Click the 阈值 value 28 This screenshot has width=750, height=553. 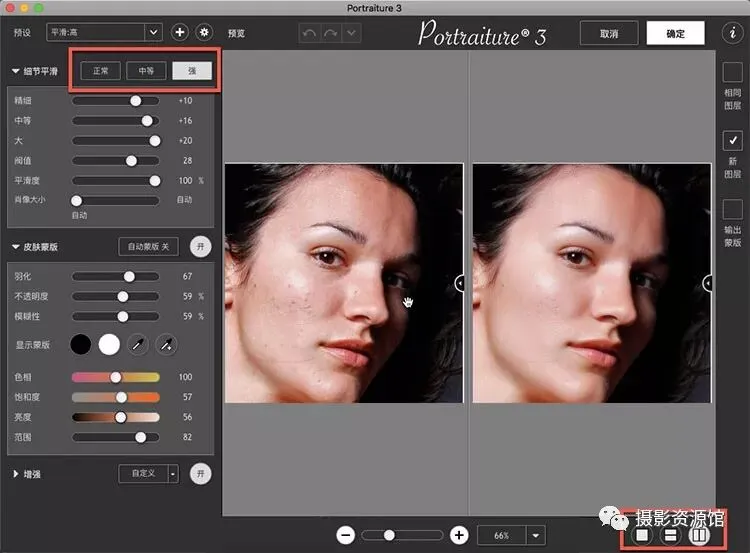[188, 161]
